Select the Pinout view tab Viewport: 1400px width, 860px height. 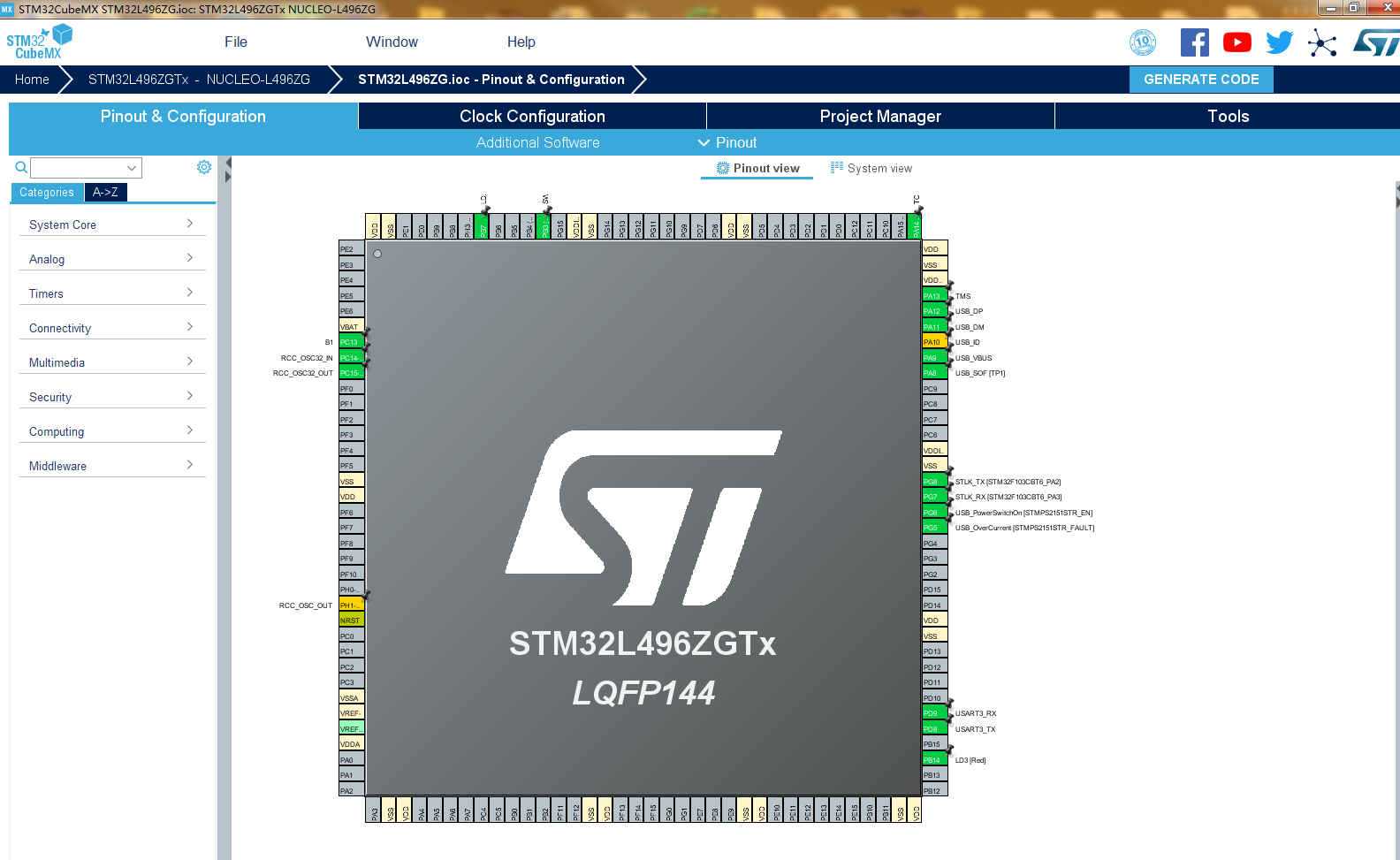click(x=758, y=168)
